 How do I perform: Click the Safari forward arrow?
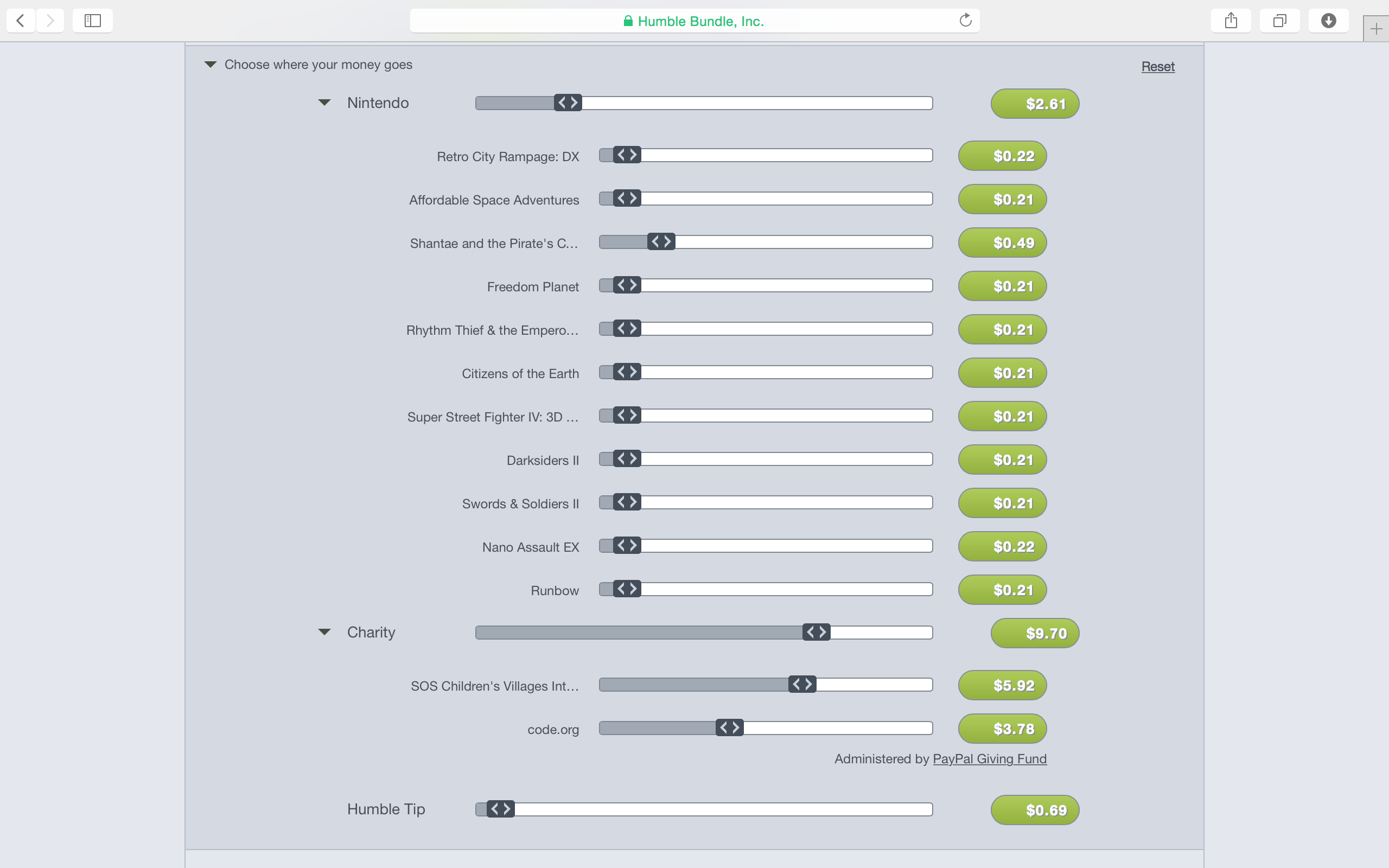pos(50,21)
